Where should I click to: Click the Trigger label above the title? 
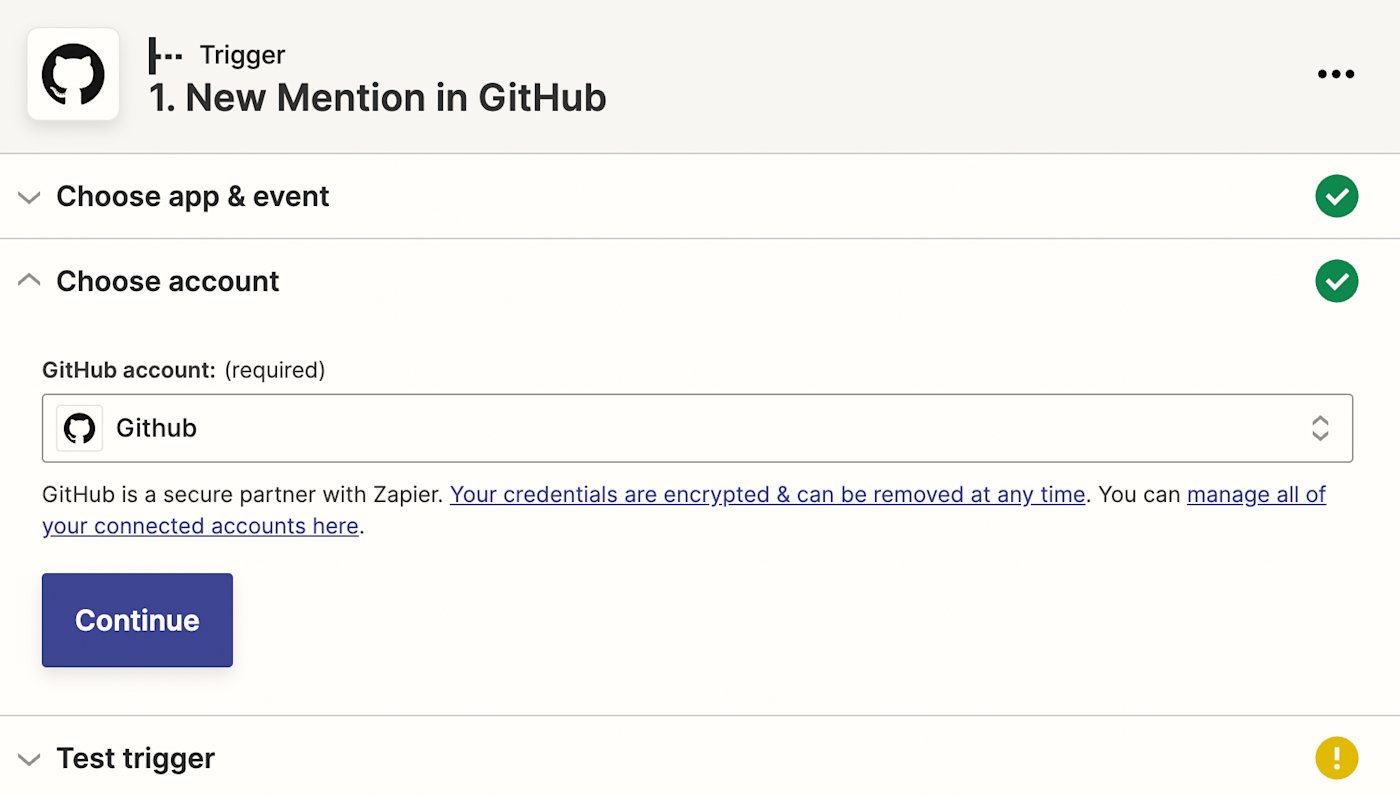tap(242, 55)
